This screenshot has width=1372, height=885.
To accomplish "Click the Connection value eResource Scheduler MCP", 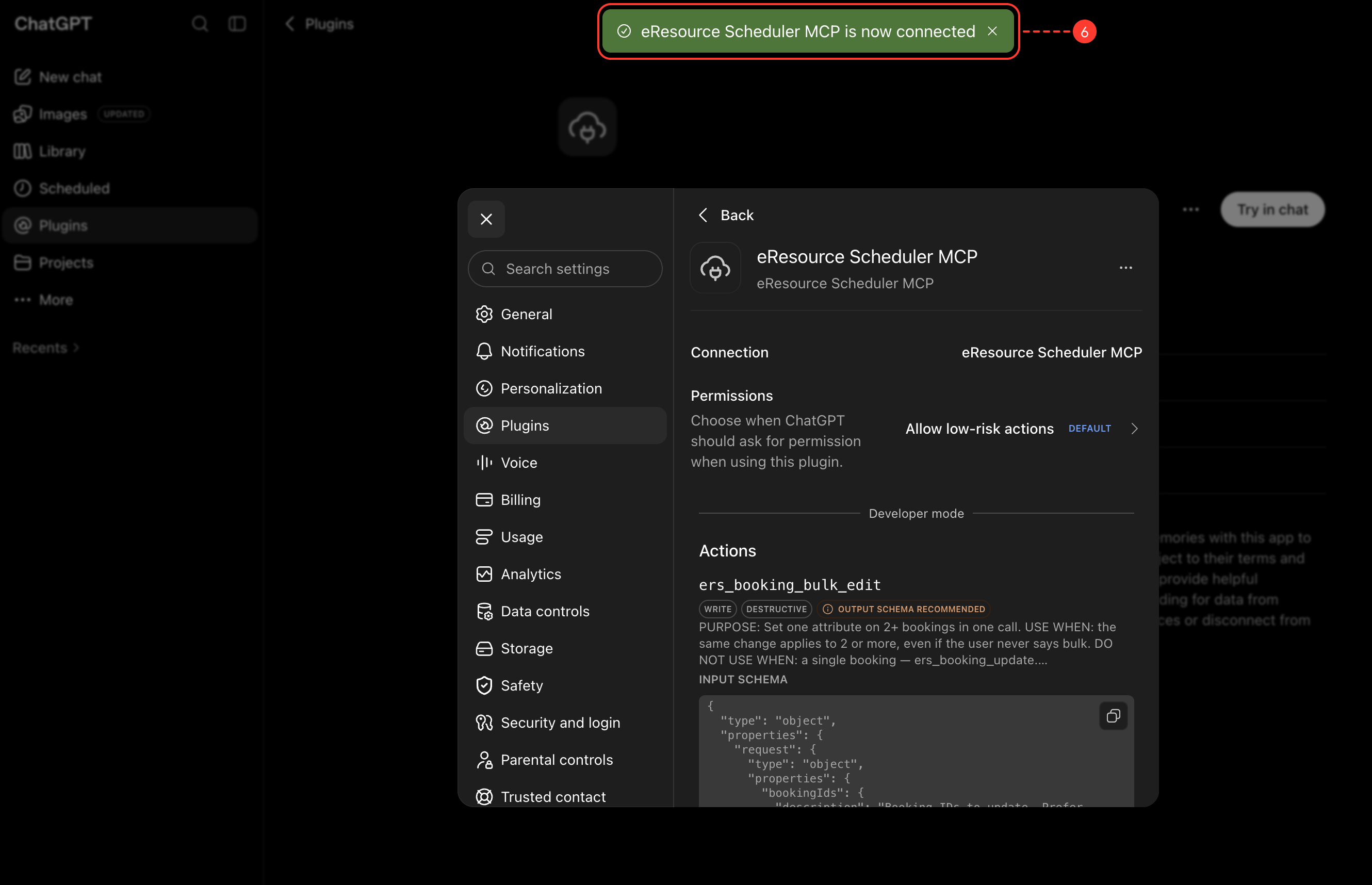I will (x=1051, y=352).
